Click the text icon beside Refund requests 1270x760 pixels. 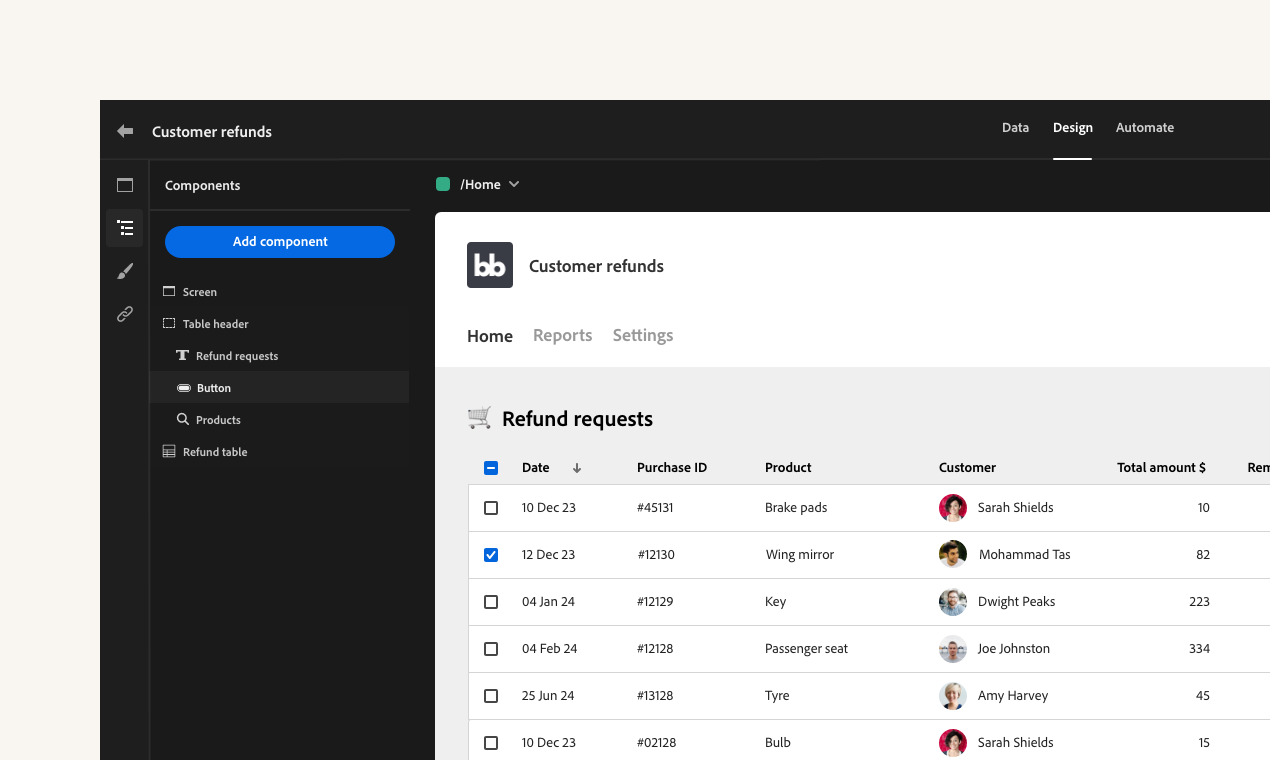183,356
